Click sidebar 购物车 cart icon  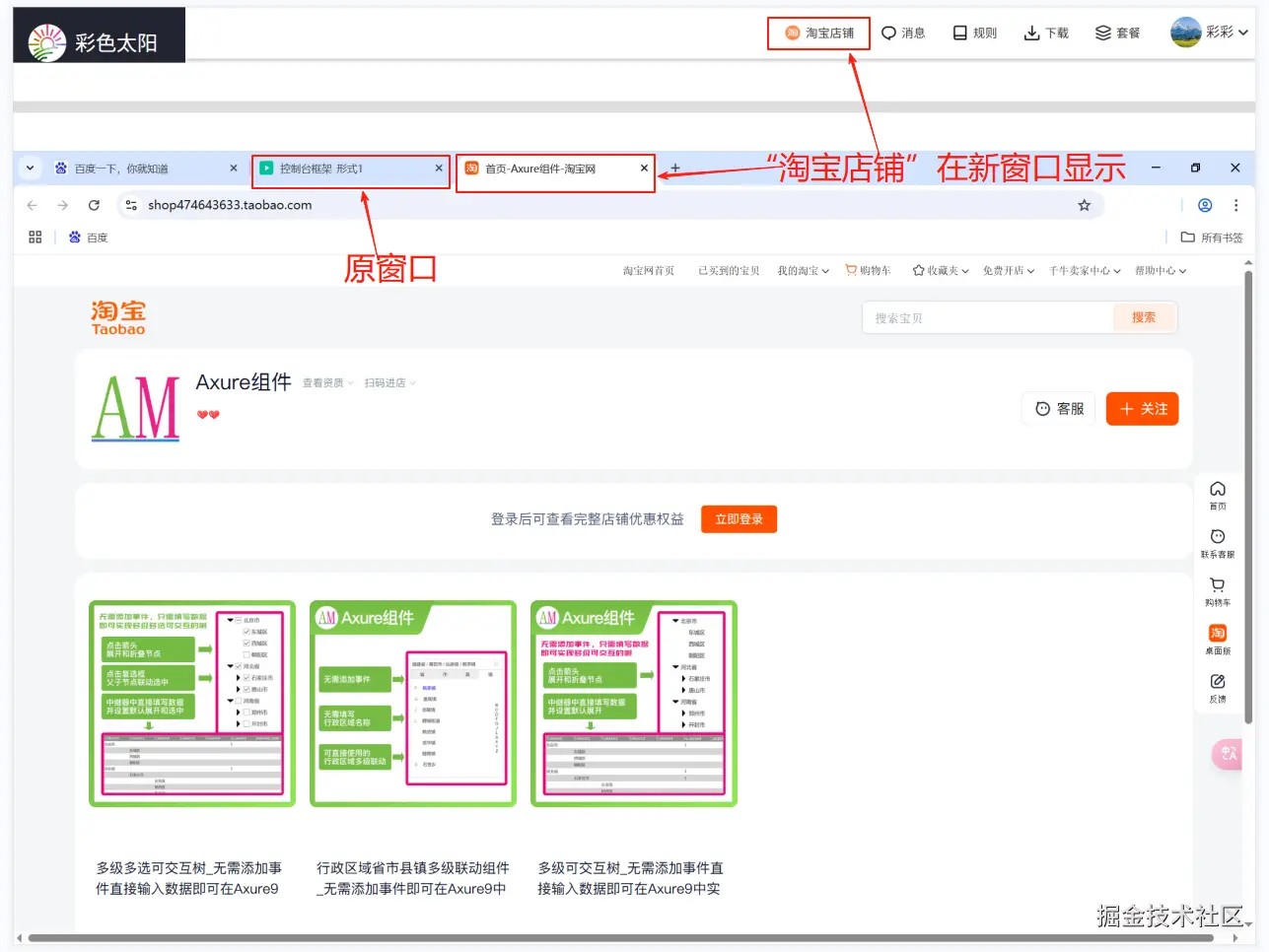click(x=1218, y=592)
